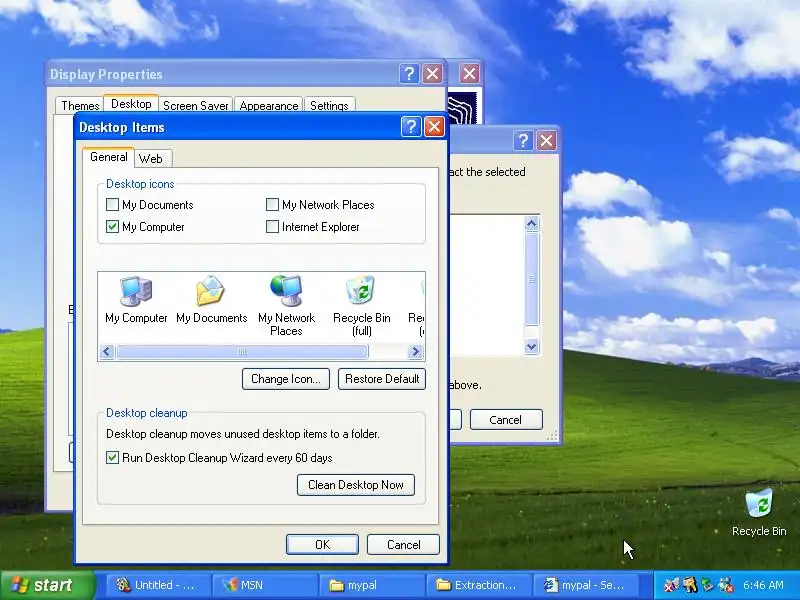Click left arrow of icon list scrollbar
This screenshot has width=800, height=600.
click(x=107, y=352)
